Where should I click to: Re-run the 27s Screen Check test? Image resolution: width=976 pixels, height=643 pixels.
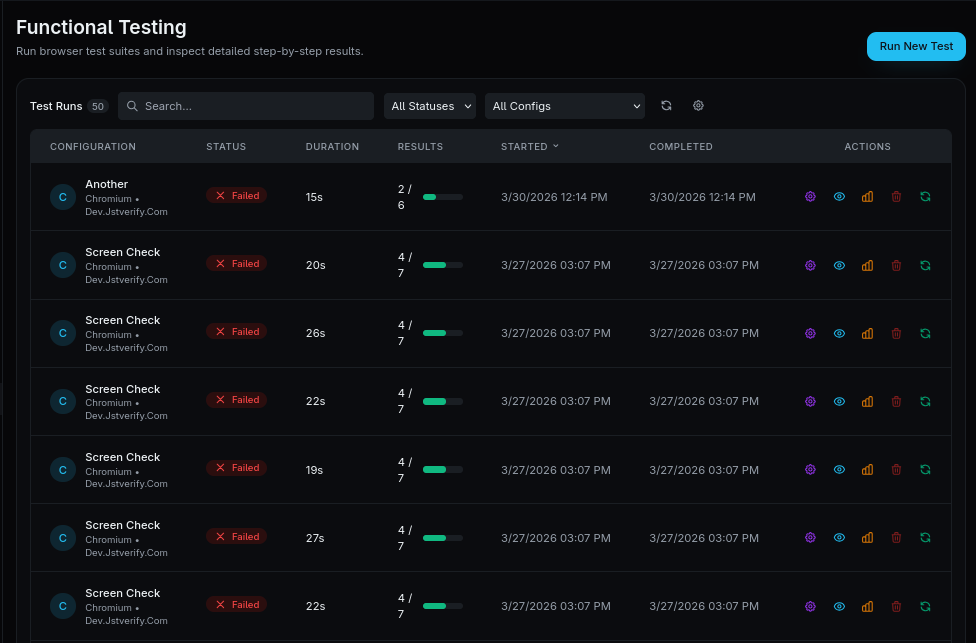[925, 537]
